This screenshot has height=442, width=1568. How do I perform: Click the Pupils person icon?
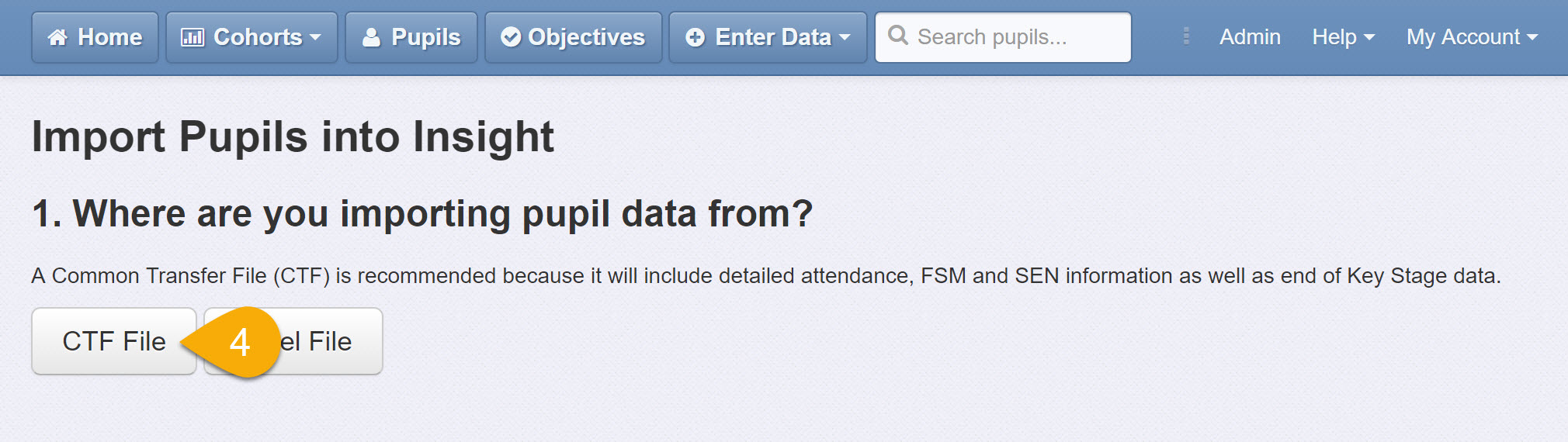click(372, 37)
